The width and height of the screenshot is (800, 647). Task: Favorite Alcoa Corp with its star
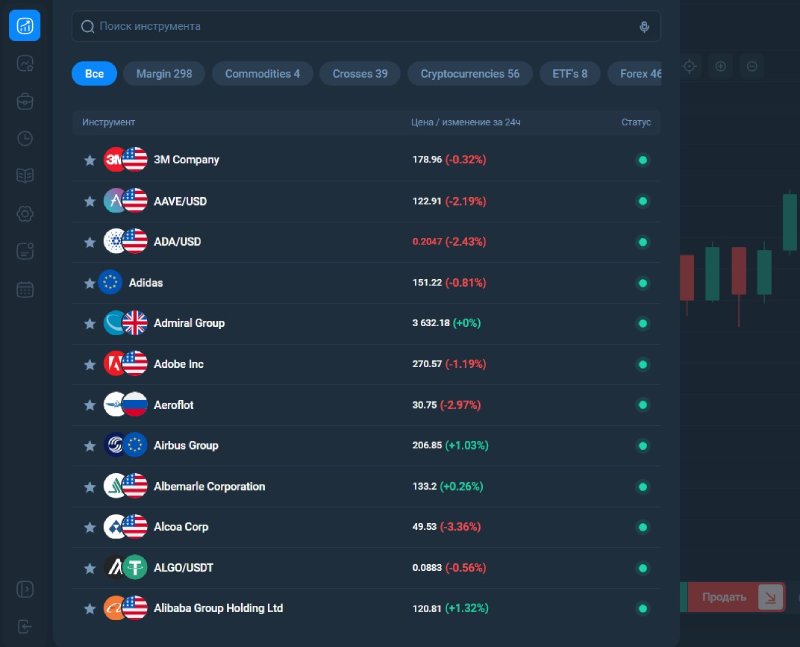click(x=90, y=527)
